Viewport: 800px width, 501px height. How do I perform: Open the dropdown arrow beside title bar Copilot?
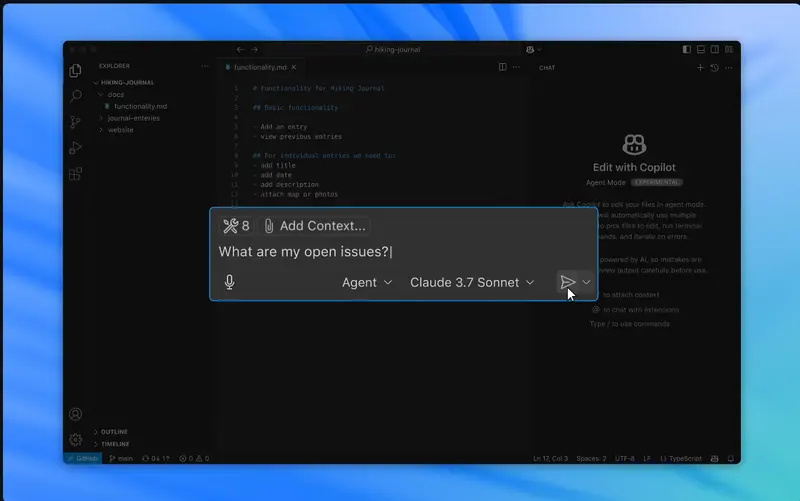(x=540, y=49)
